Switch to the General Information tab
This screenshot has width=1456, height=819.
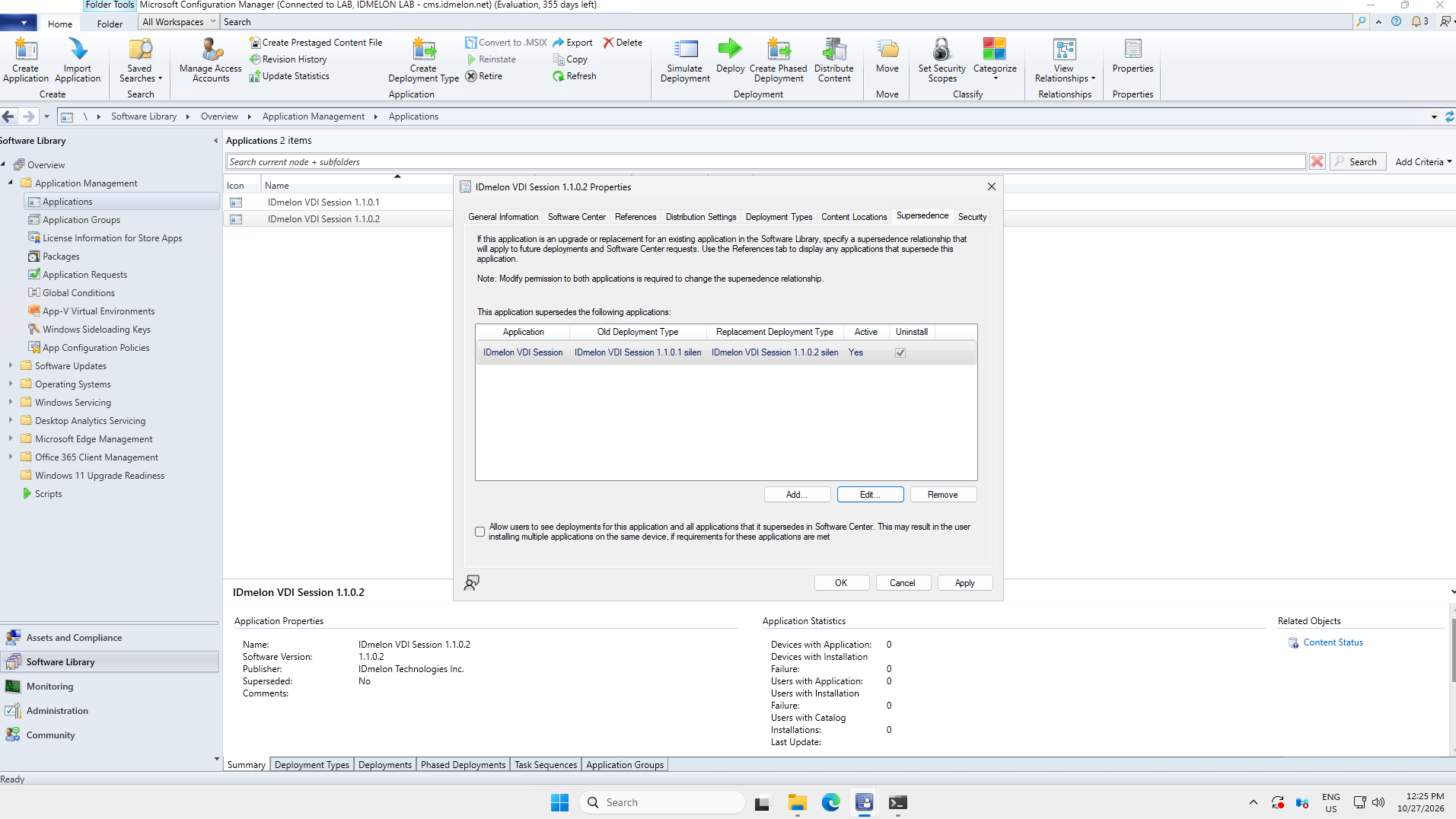[x=503, y=217]
